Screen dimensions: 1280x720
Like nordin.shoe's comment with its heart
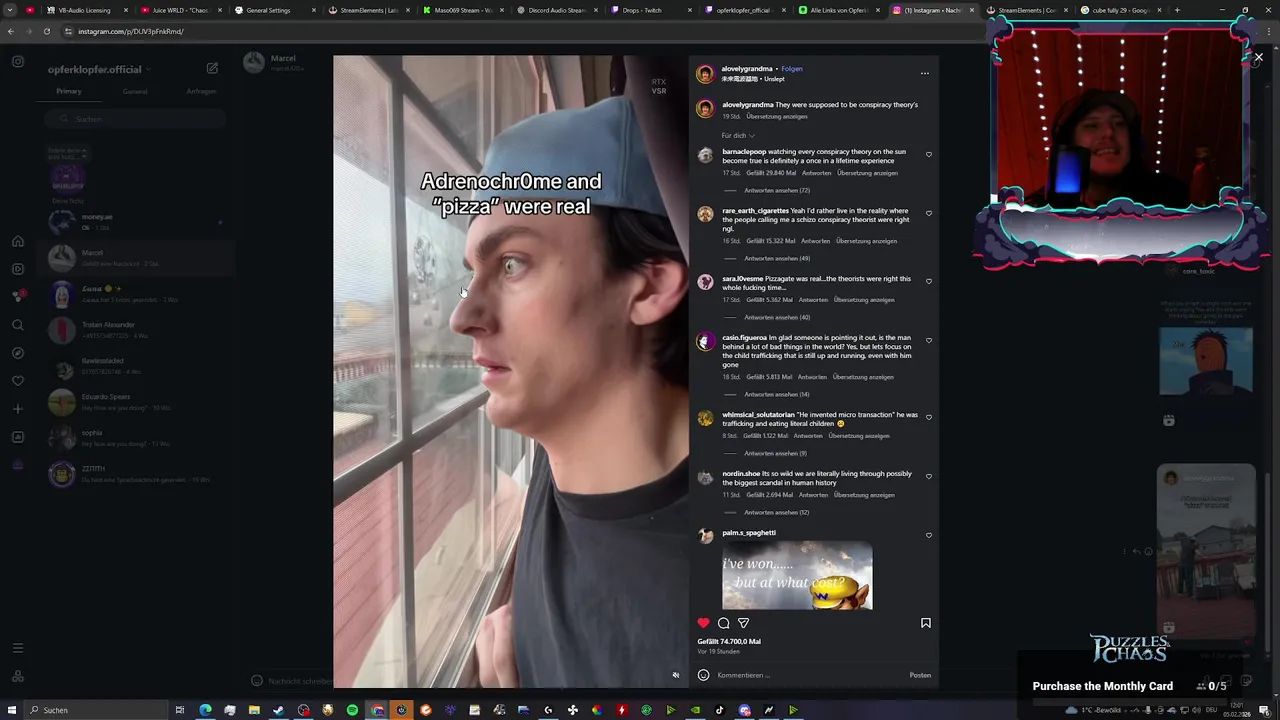[929, 476]
